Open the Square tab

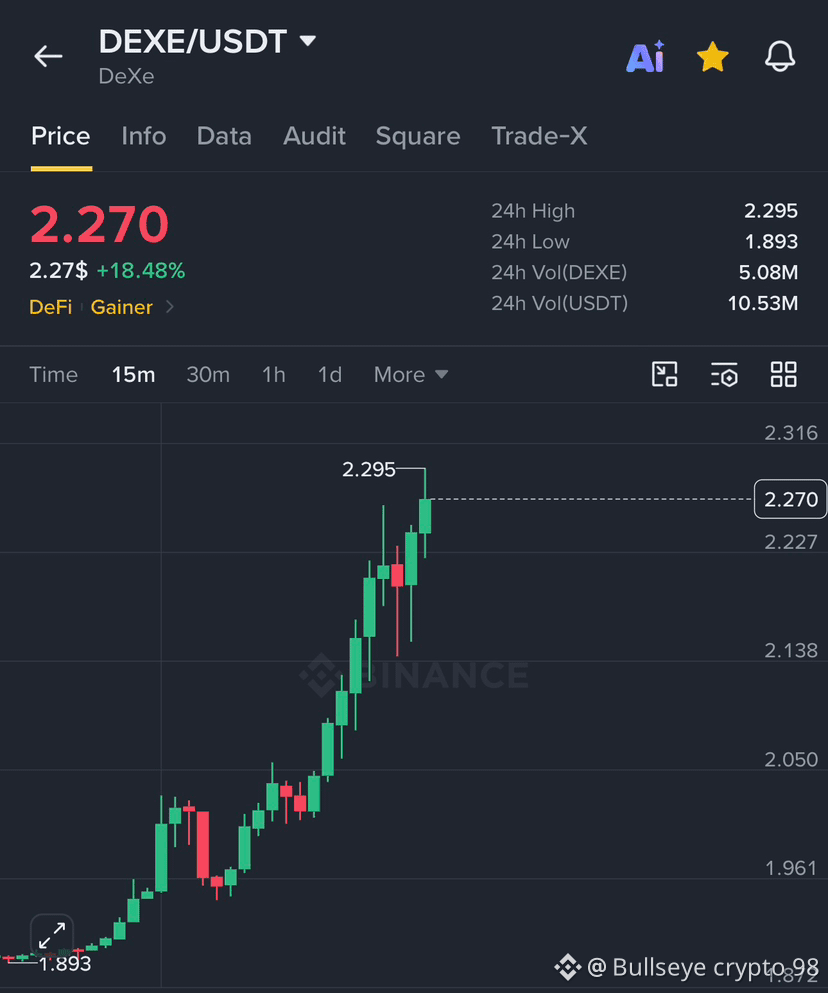418,136
